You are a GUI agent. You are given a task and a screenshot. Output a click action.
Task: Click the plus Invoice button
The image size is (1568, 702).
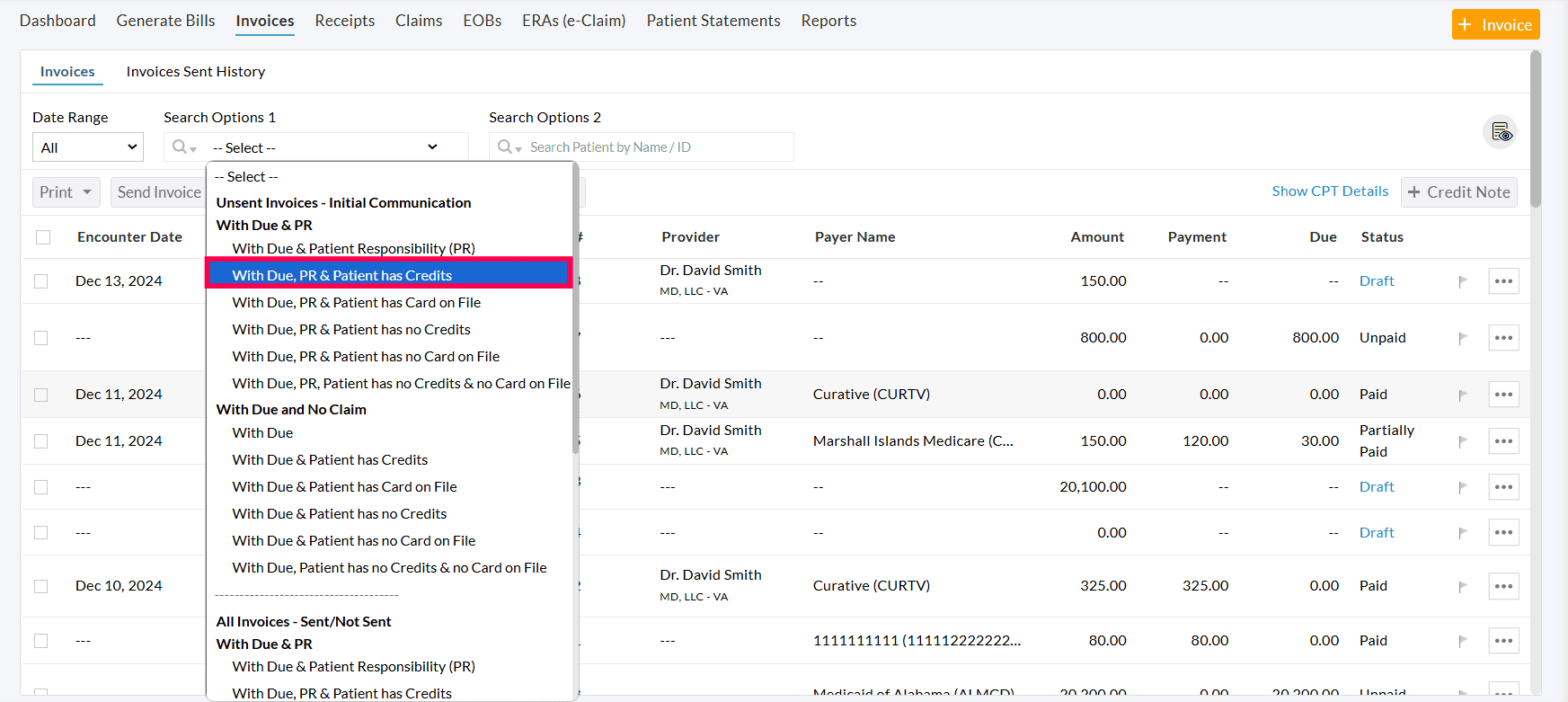point(1495,24)
